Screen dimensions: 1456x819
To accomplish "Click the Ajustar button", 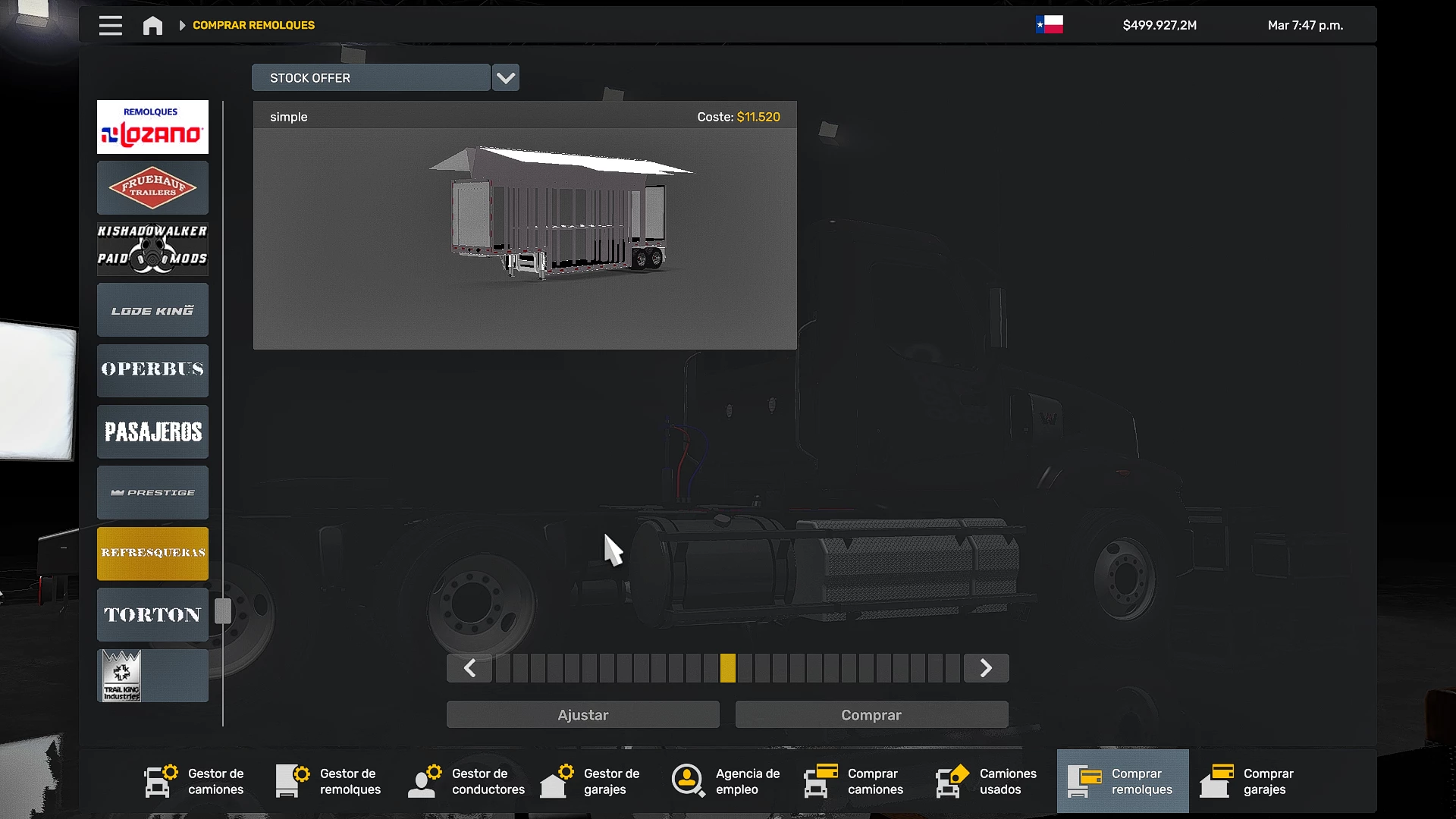I will [x=582, y=715].
